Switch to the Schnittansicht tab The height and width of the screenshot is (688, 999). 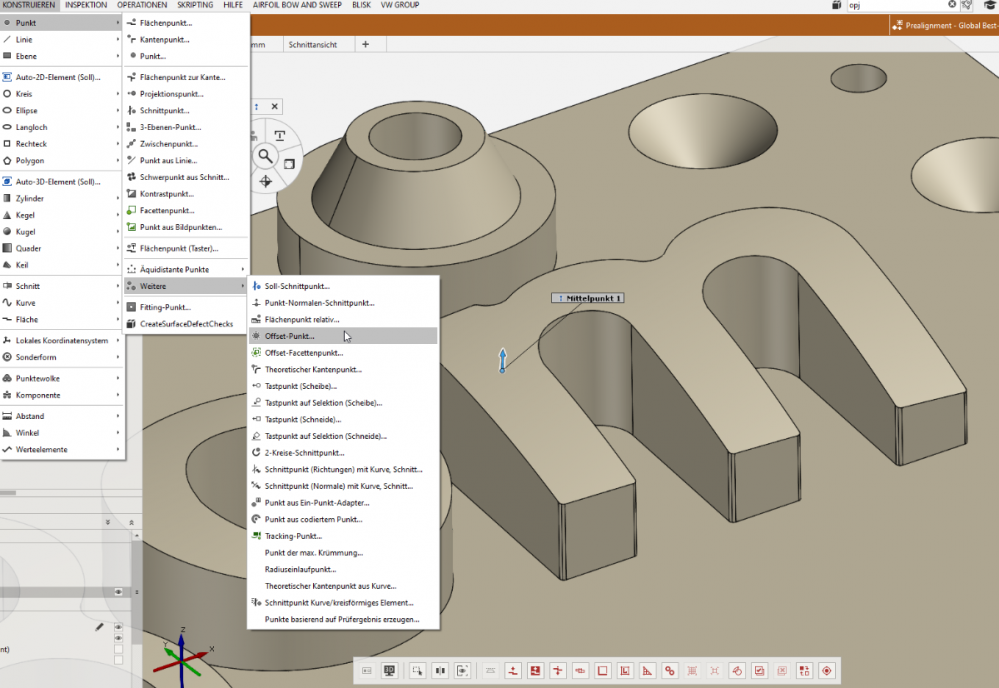click(x=313, y=45)
